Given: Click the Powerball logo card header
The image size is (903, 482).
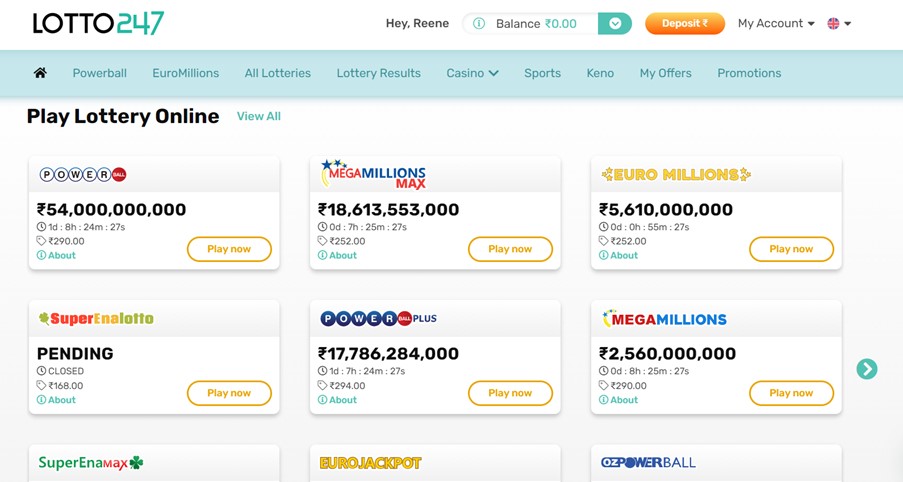Looking at the screenshot, I should [x=83, y=174].
